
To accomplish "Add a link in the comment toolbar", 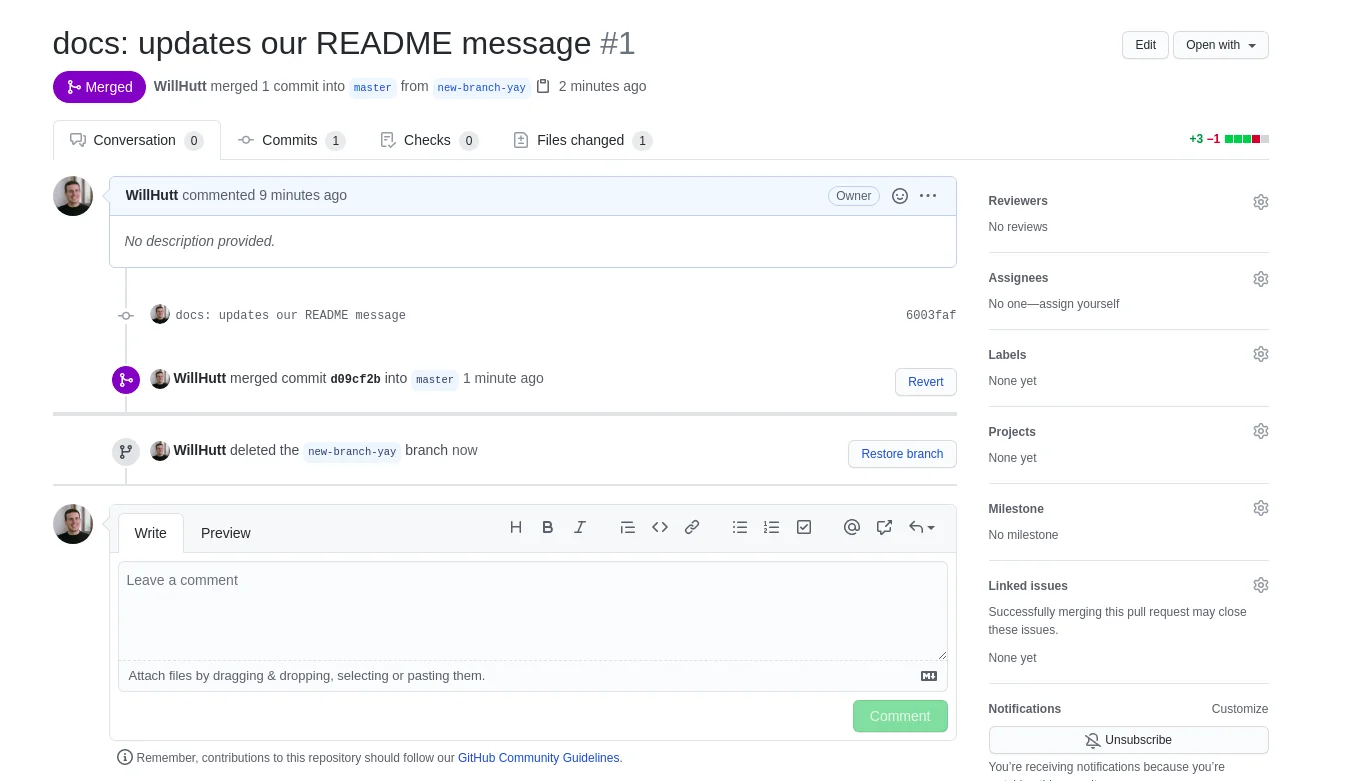I will (692, 527).
